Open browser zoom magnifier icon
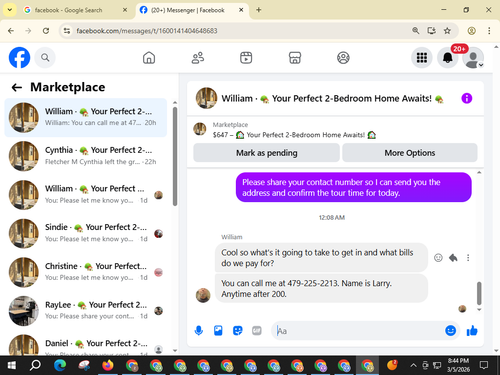Image resolution: width=500 pixels, height=375 pixels. click(415, 31)
